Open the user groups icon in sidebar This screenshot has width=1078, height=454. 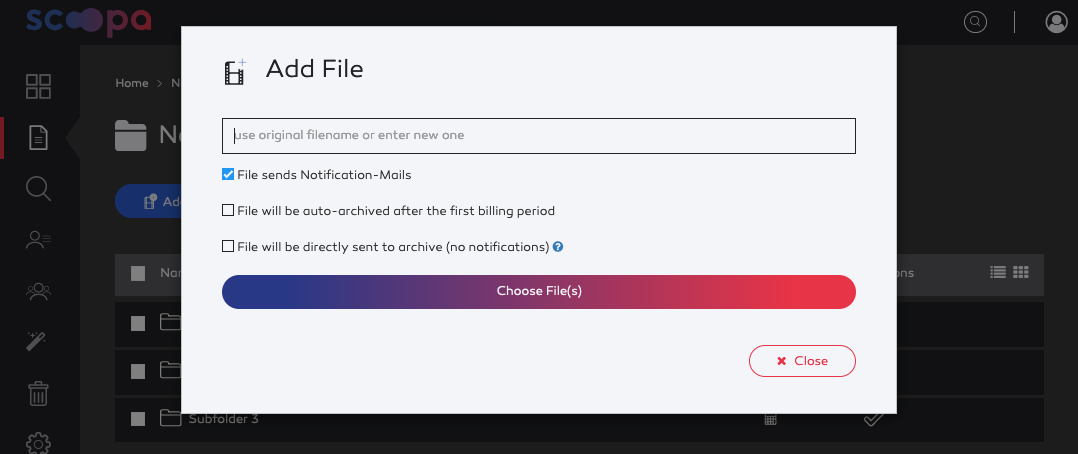click(38, 291)
